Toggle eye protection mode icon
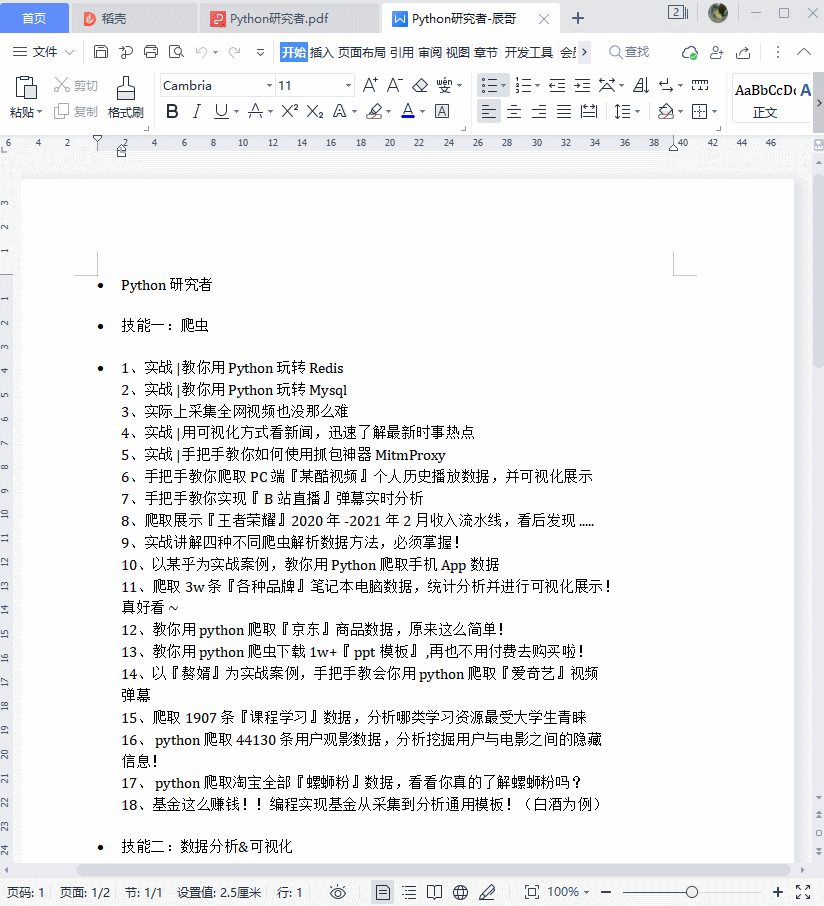 (338, 892)
